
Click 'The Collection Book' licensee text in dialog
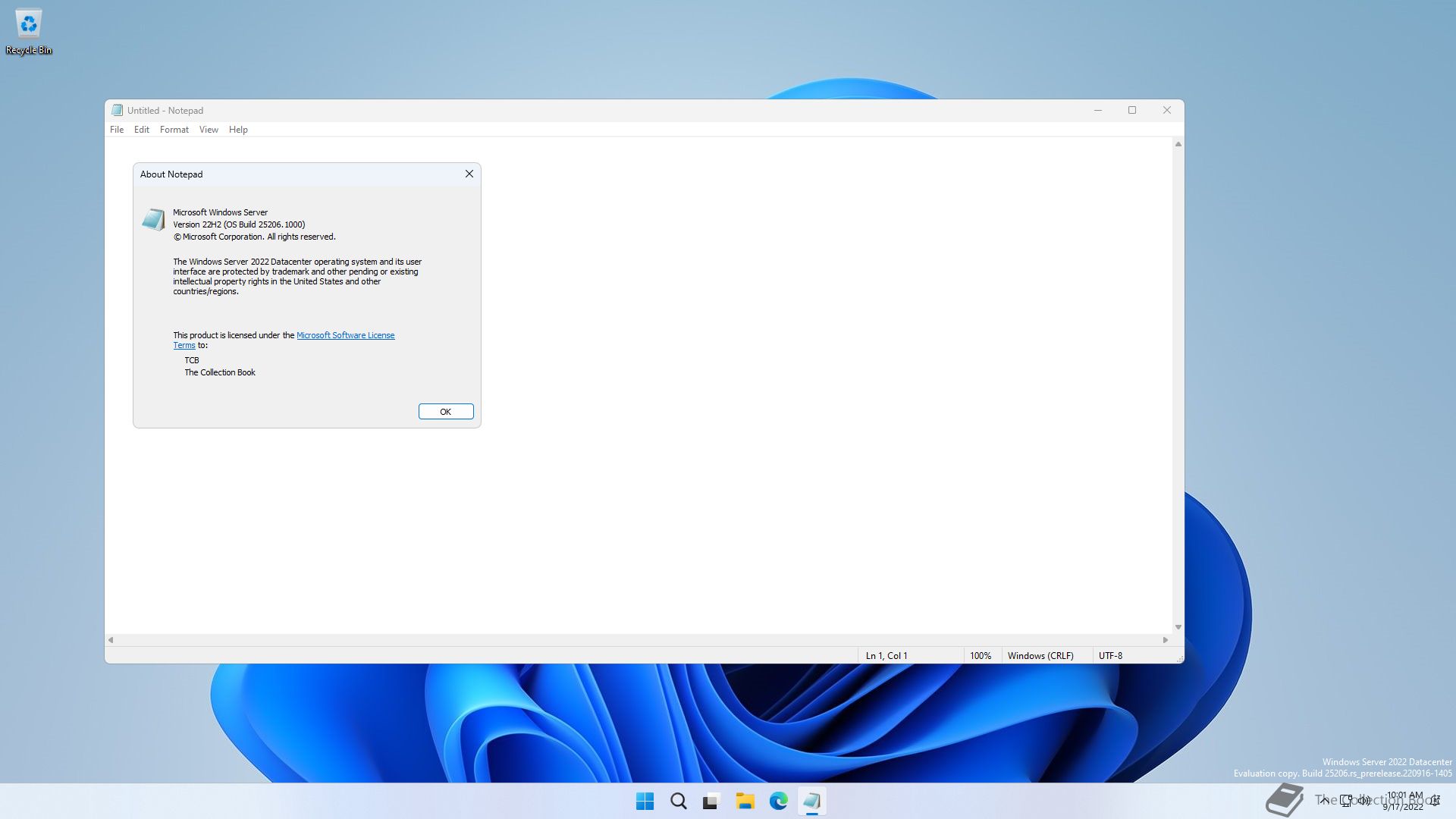(220, 372)
